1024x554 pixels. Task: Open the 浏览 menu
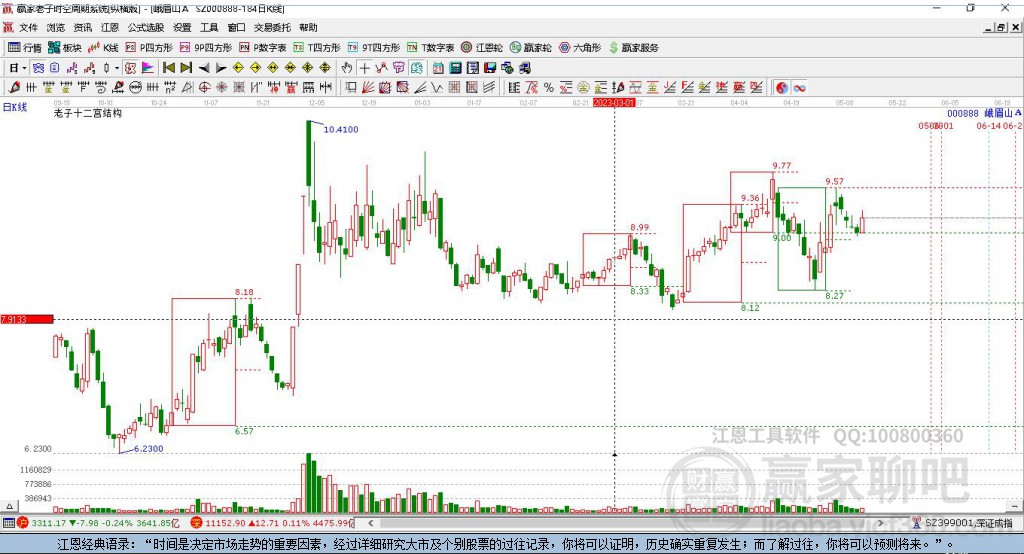point(56,27)
